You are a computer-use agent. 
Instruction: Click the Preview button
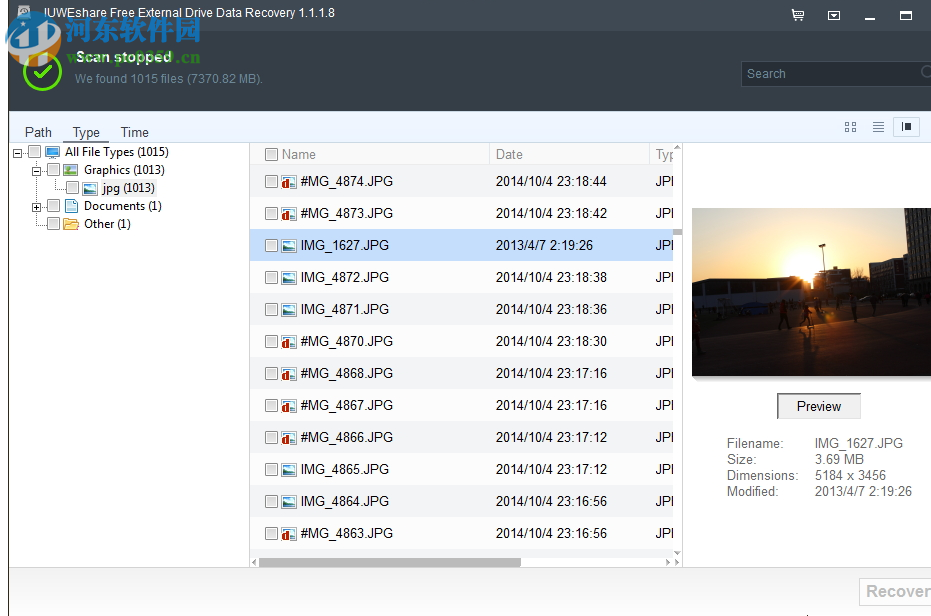click(818, 406)
